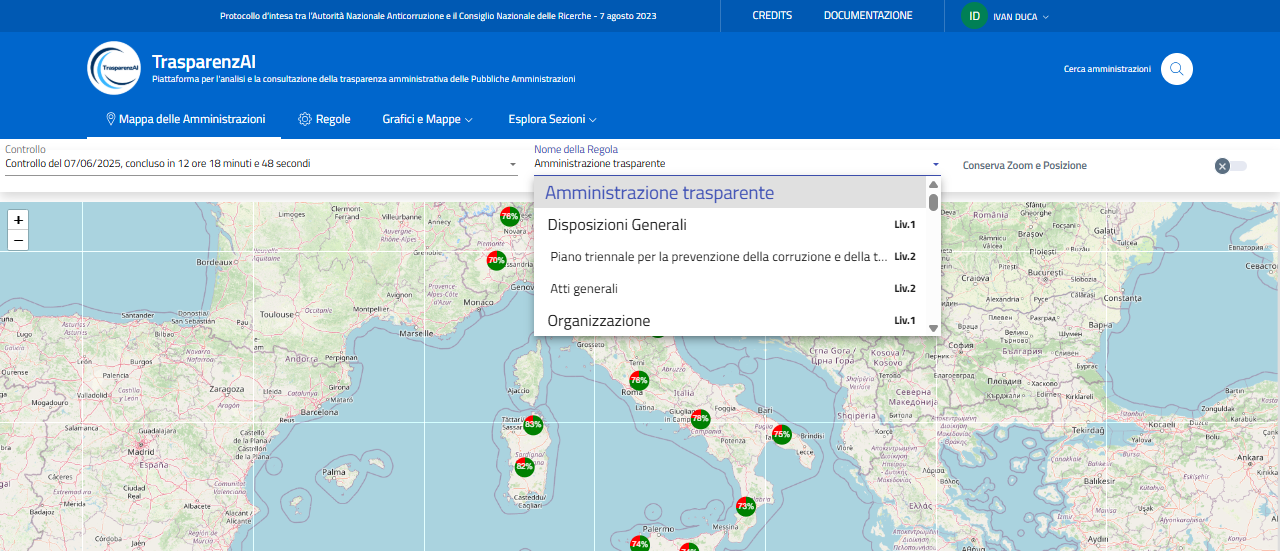
Task: Click the protocollo d'intesa header text
Action: pos(438,16)
